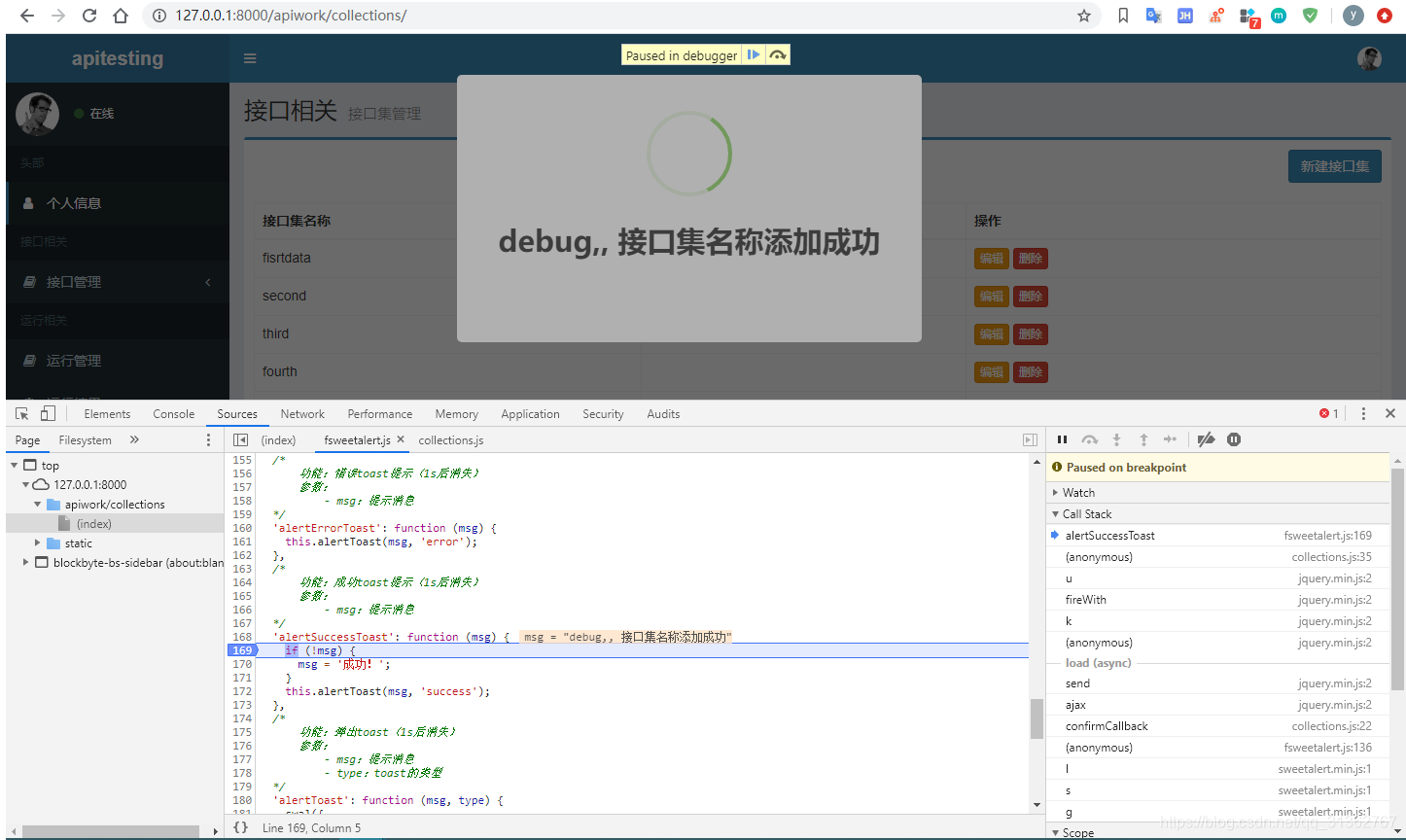Toggle the breakpoint on line 169
This screenshot has width=1406, height=840.
tap(242, 649)
